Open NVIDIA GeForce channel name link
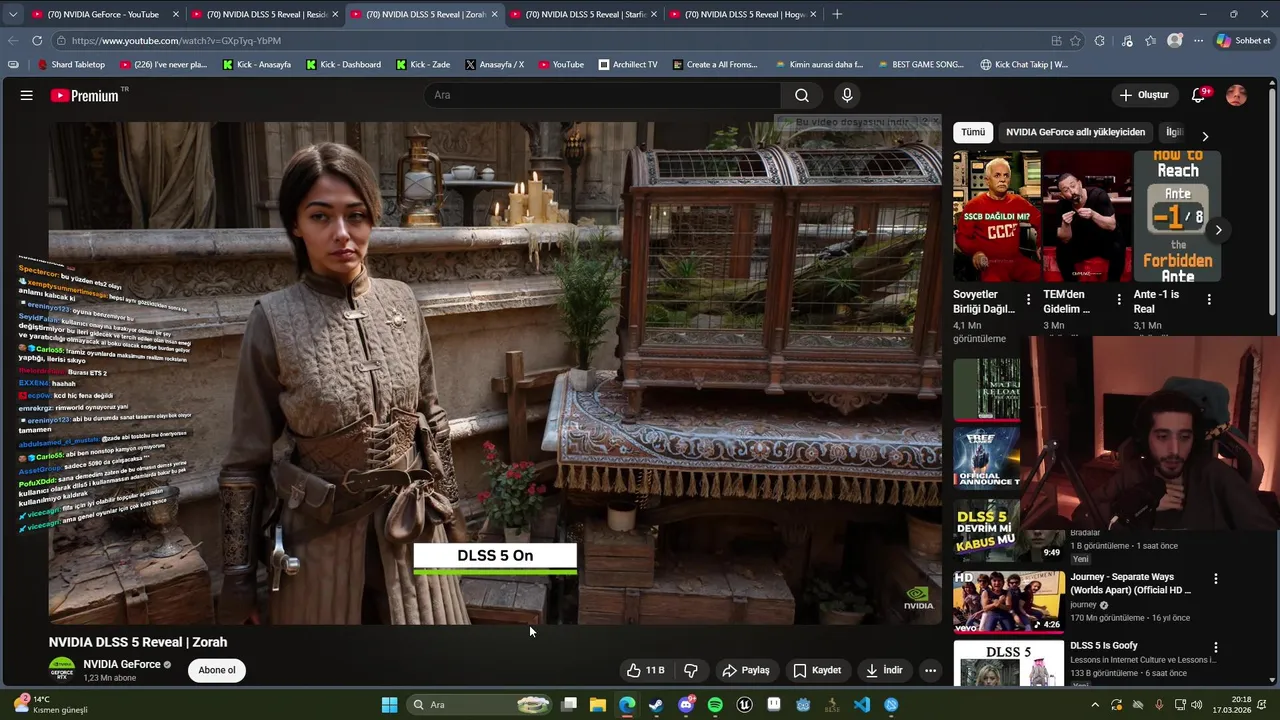This screenshot has height=720, width=1280. (x=122, y=664)
